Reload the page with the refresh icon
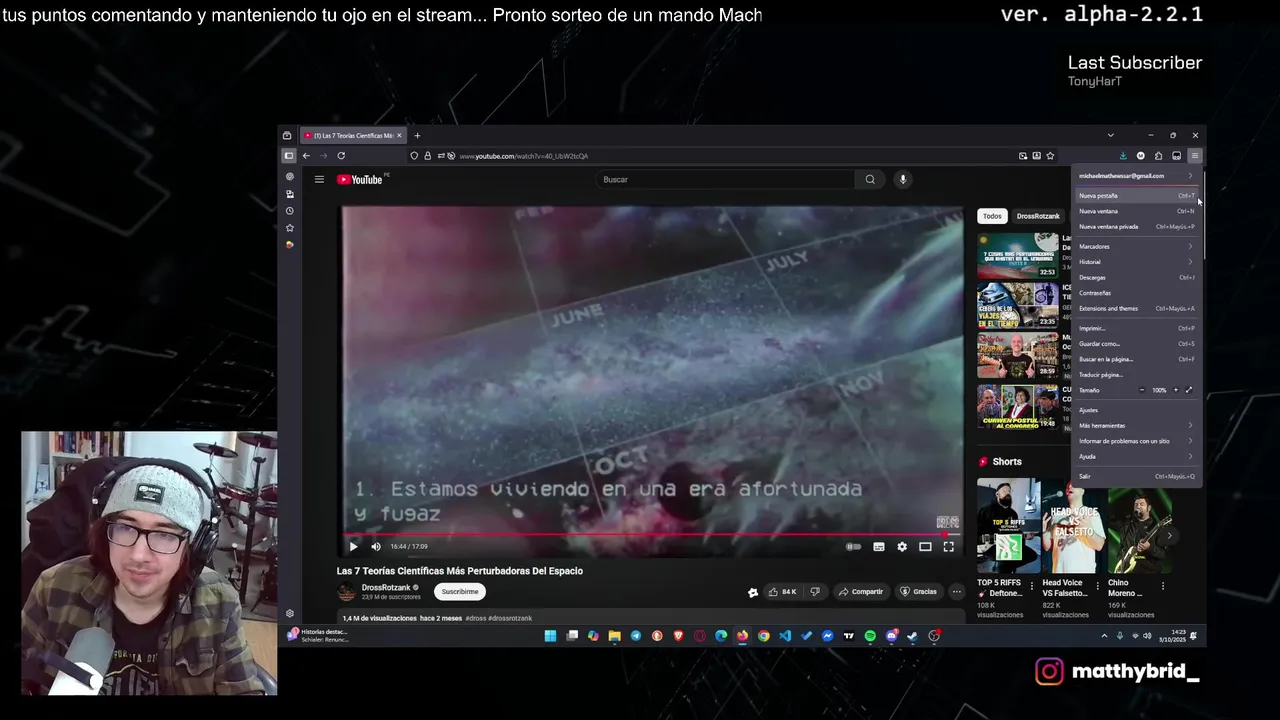 pos(341,156)
